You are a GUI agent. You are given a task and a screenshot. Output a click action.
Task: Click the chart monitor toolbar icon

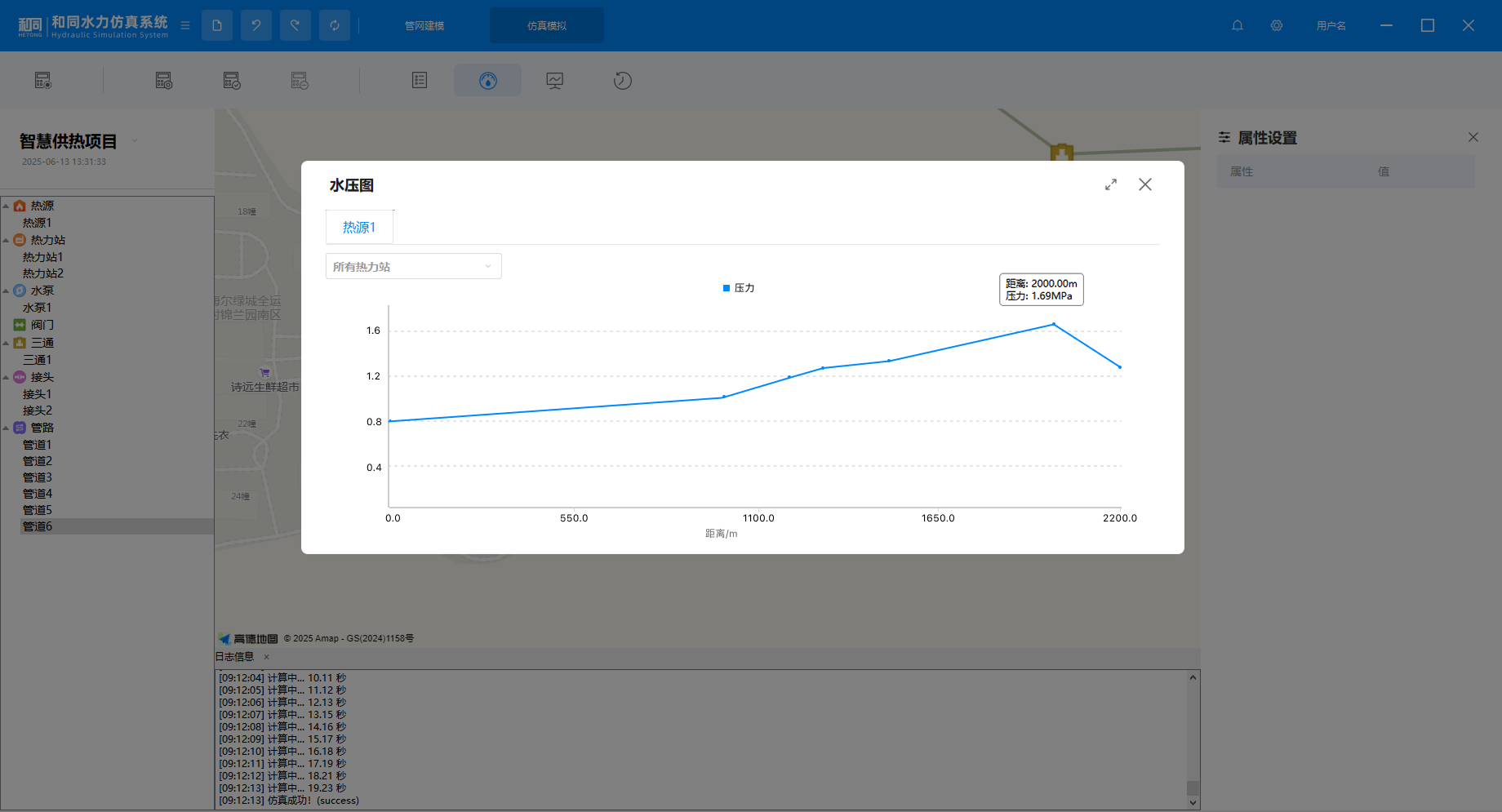[x=555, y=81]
